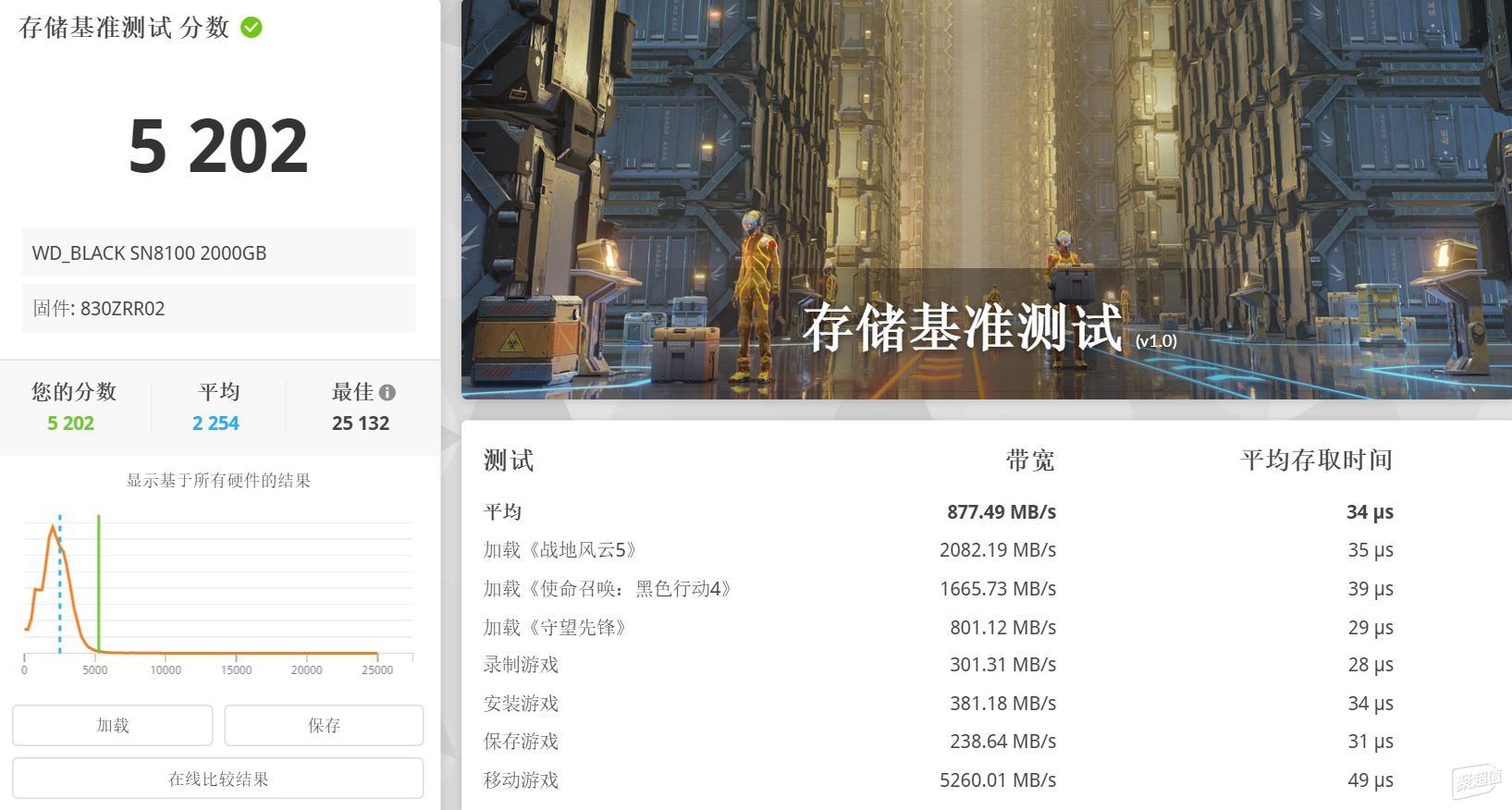Open 在线比较结果 online comparison
This screenshot has width=1512, height=810.
pos(218,779)
